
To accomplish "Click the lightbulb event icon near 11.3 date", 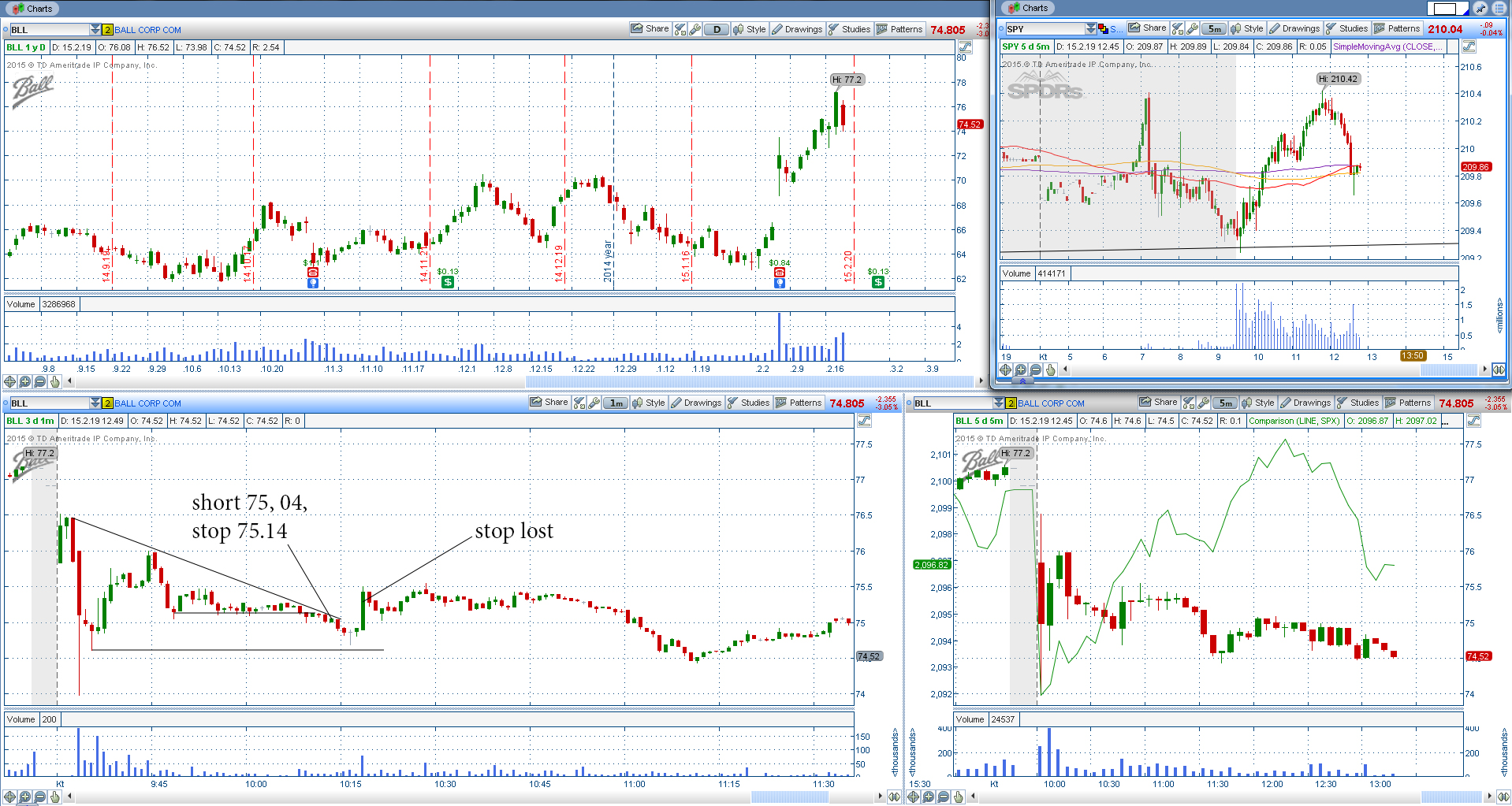I will 313,283.
